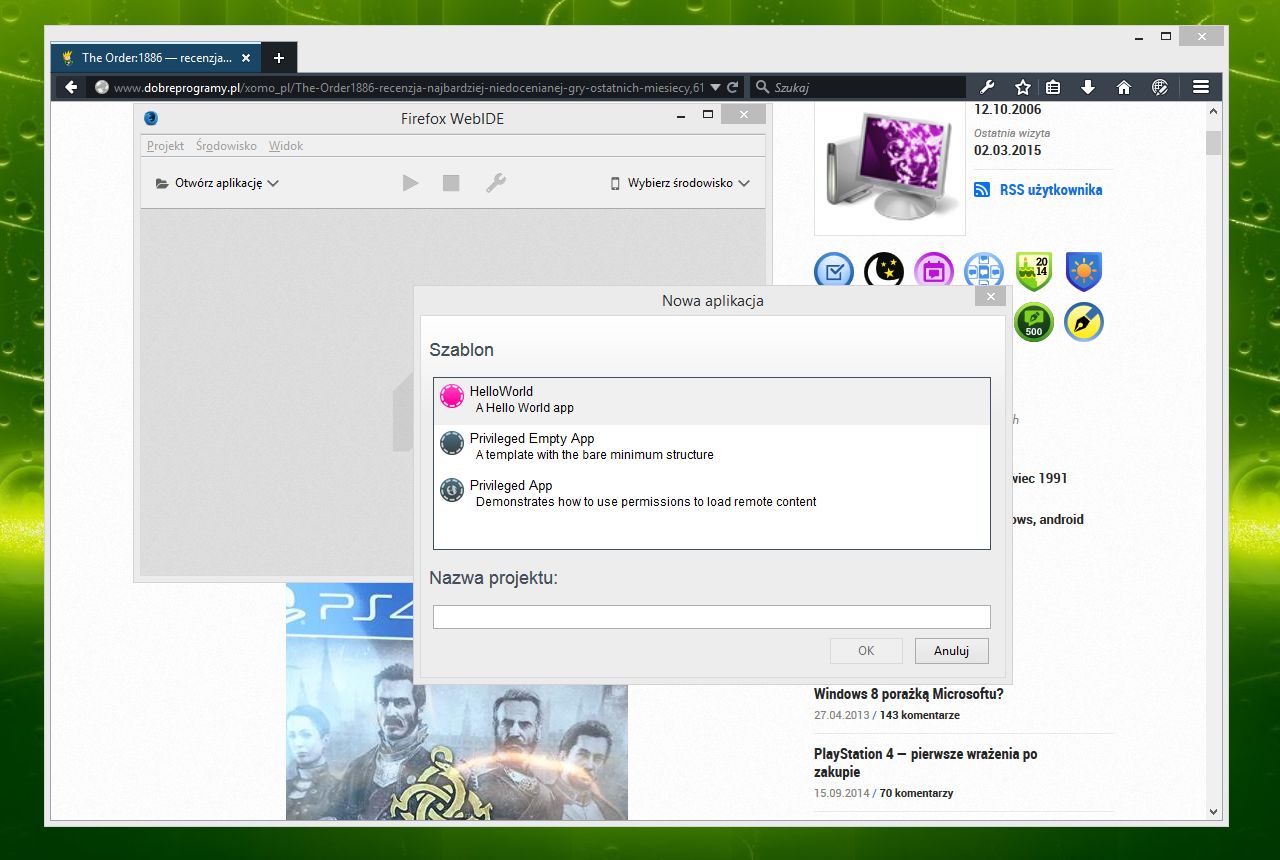The width and height of the screenshot is (1280, 860).
Task: Click the RSS feed icon
Action: pos(982,190)
